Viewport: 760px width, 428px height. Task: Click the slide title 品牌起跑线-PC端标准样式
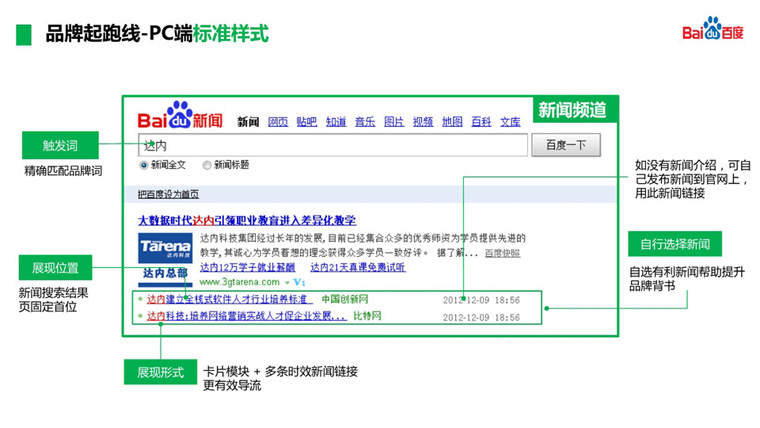point(157,34)
